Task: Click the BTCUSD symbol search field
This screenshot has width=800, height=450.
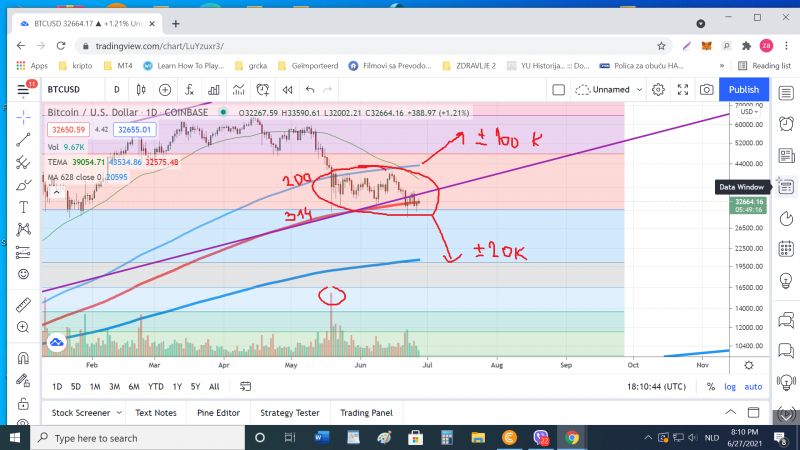Action: click(68, 90)
